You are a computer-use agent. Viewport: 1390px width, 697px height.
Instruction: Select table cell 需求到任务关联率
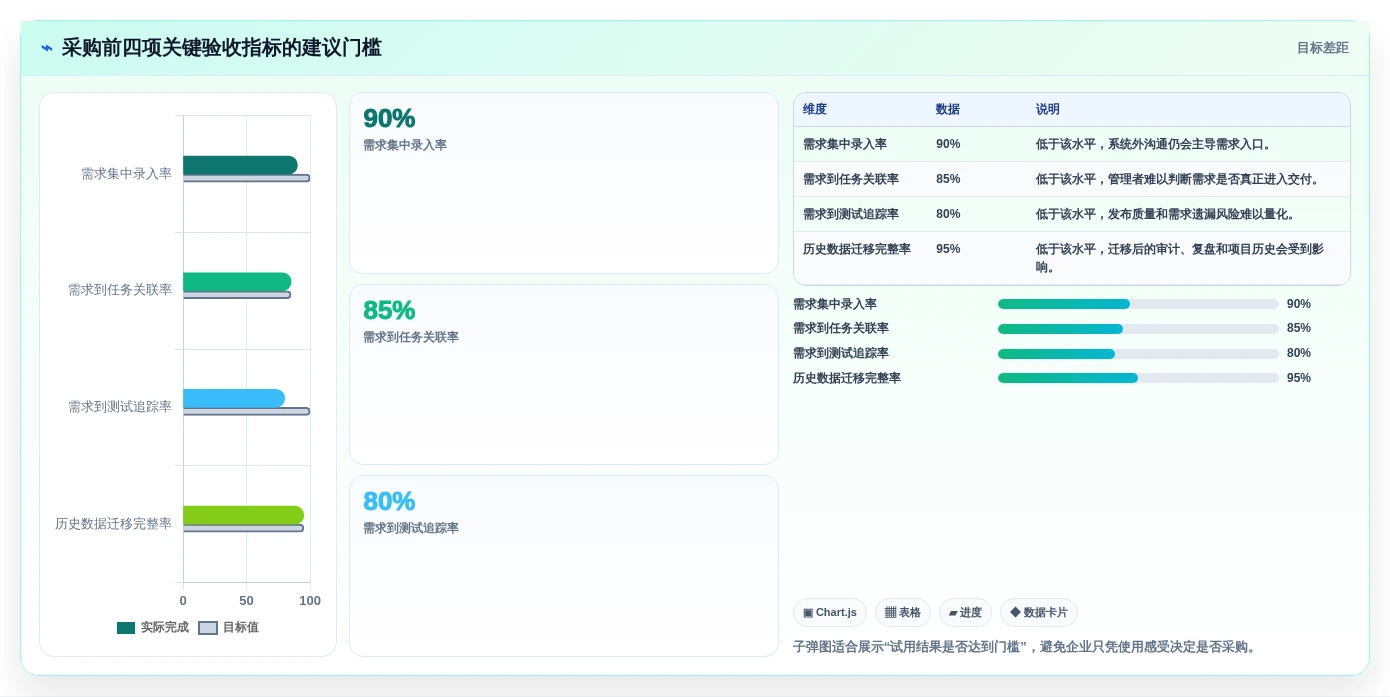tap(851, 179)
